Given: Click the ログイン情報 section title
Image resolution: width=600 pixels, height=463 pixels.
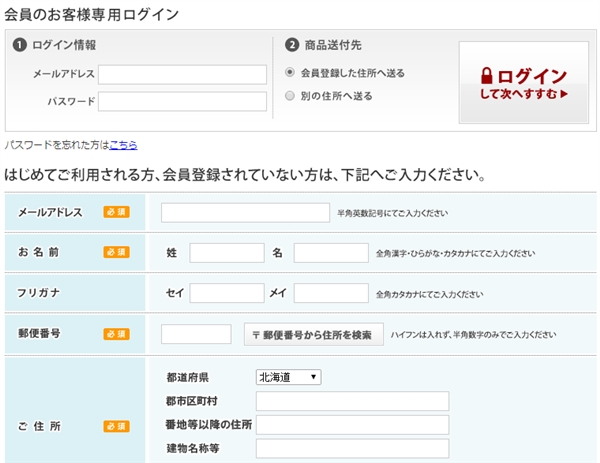Looking at the screenshot, I should 64,45.
